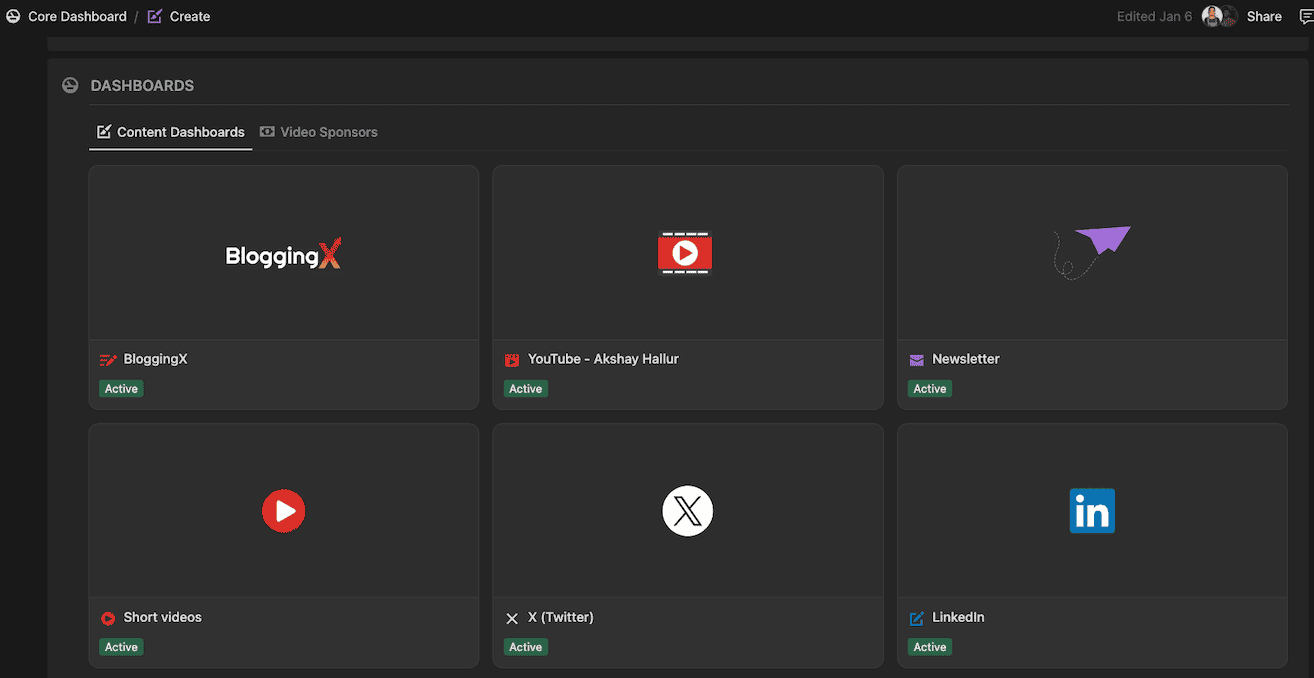Click the large LinkedIn logo cover
This screenshot has height=678, width=1314.
pyautogui.click(x=1092, y=511)
